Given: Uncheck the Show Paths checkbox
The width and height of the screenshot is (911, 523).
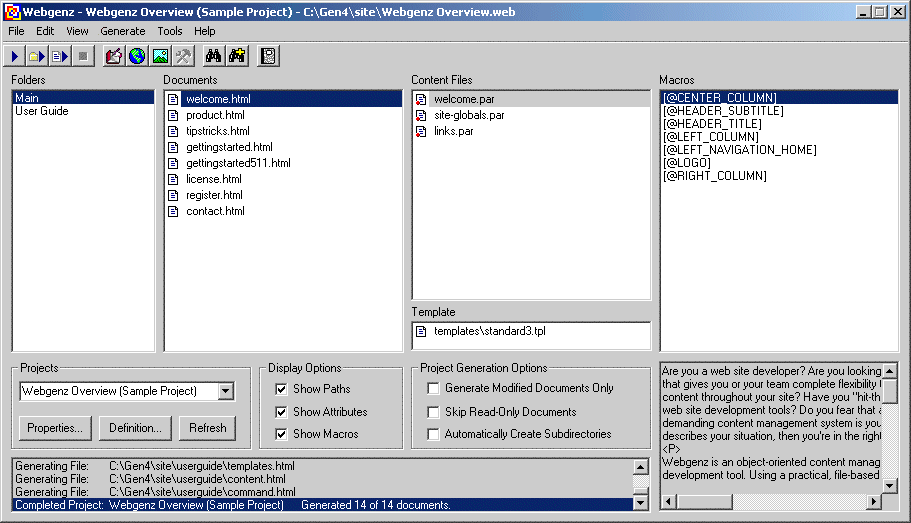Looking at the screenshot, I should coord(281,389).
